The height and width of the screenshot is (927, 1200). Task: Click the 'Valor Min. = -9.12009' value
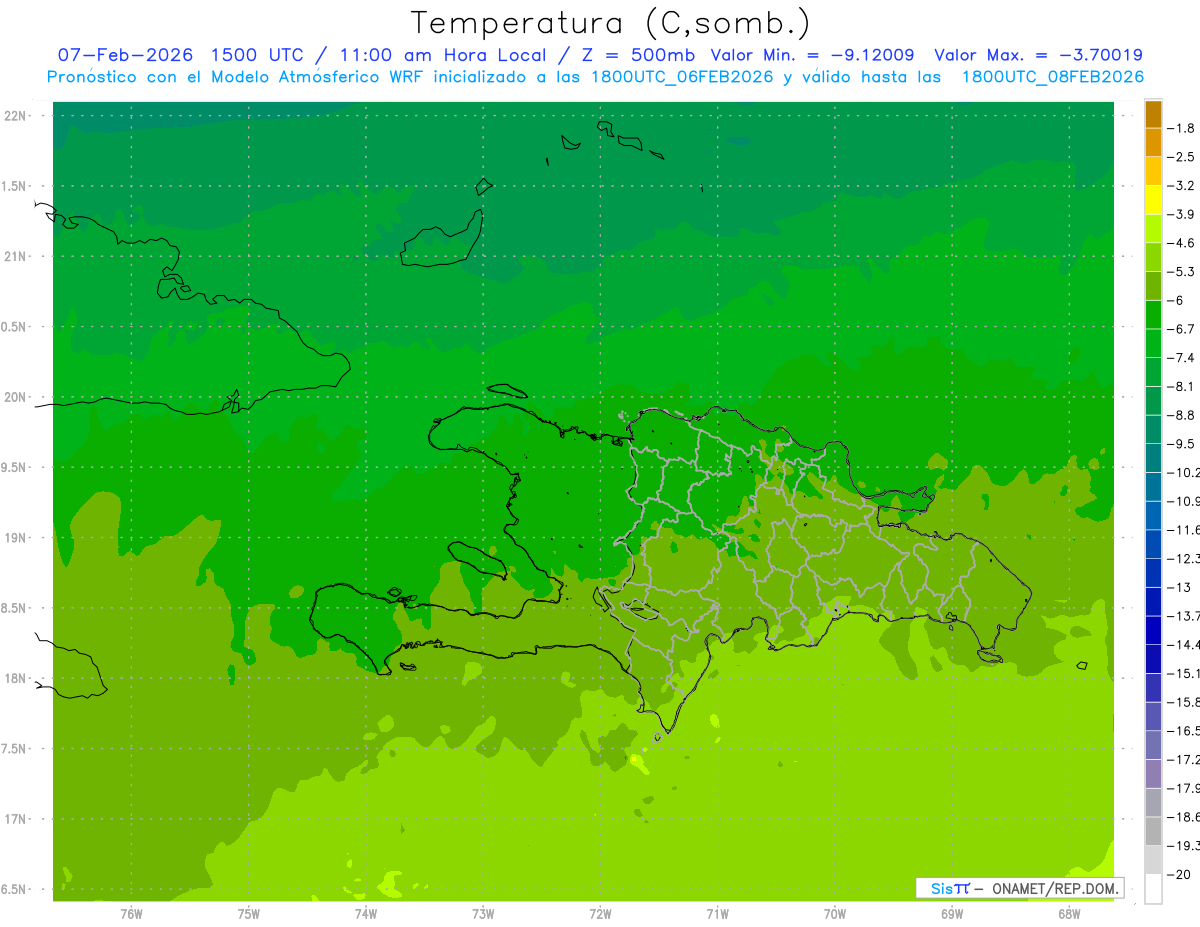tap(812, 55)
